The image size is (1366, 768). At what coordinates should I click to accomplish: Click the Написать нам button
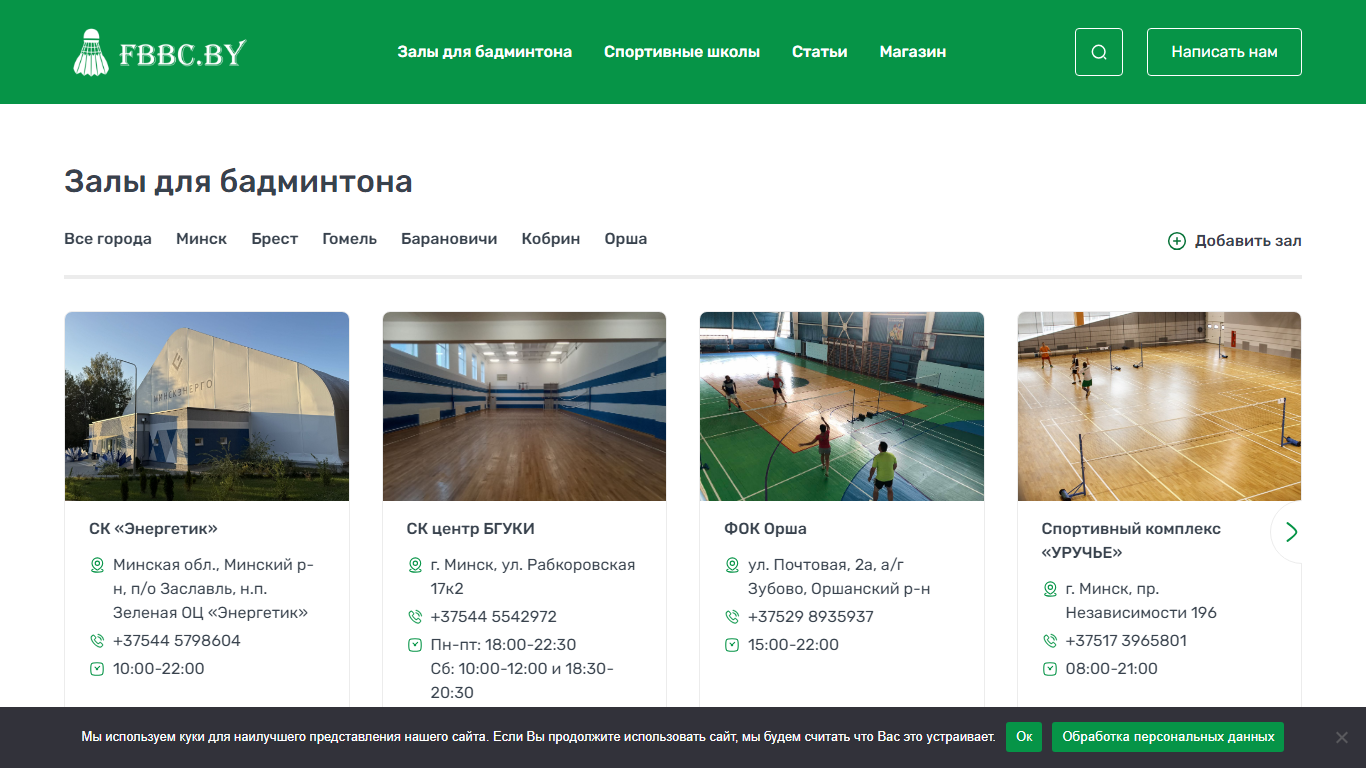click(x=1224, y=52)
